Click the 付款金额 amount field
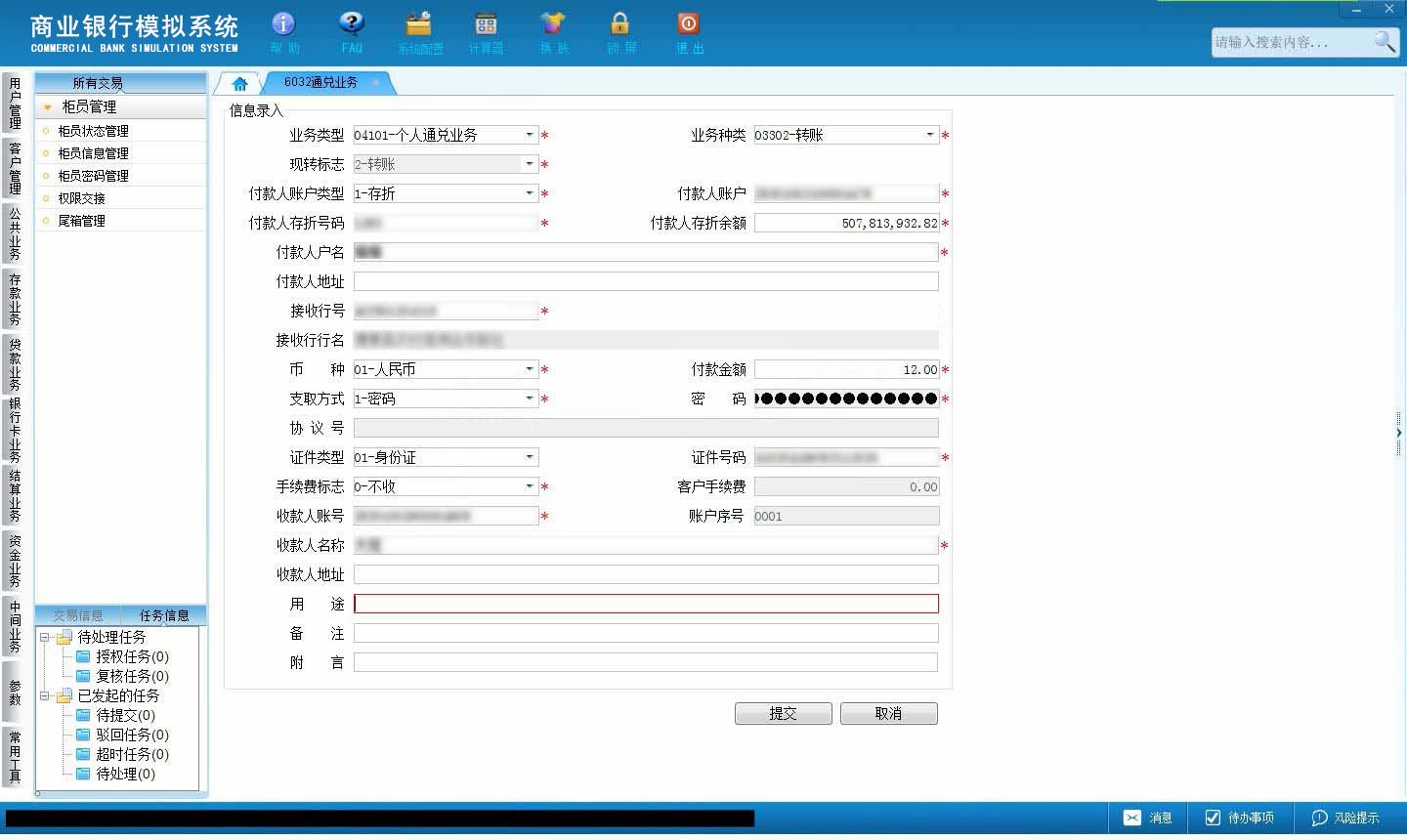Viewport: 1407px width, 840px height. click(846, 369)
